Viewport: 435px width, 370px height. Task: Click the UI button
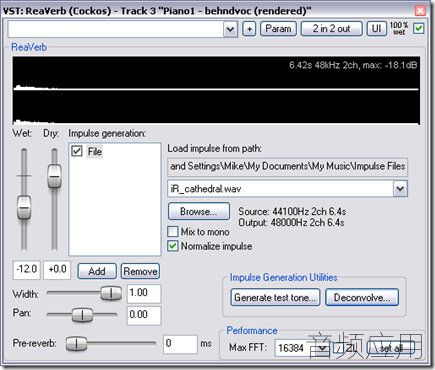[376, 29]
